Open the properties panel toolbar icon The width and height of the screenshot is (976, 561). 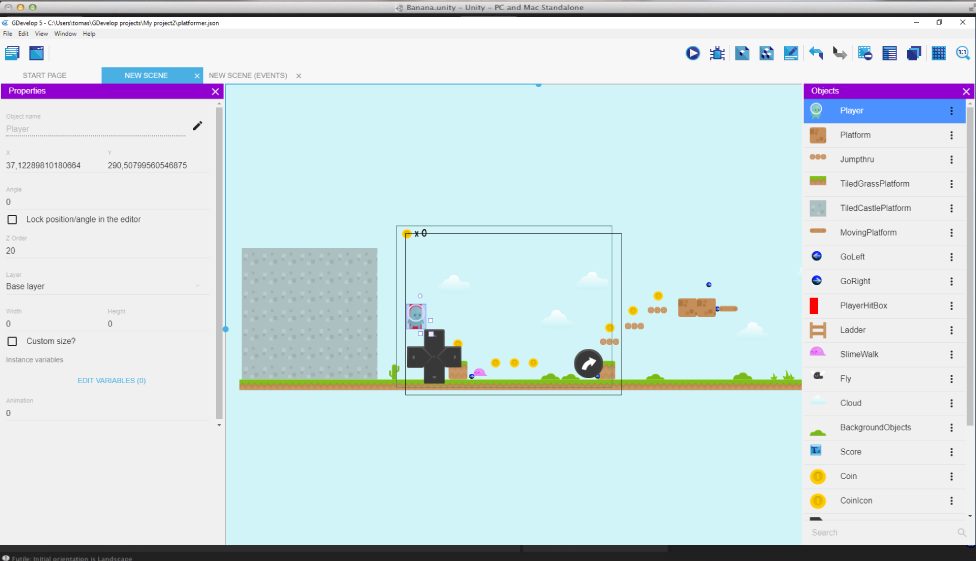pos(791,54)
